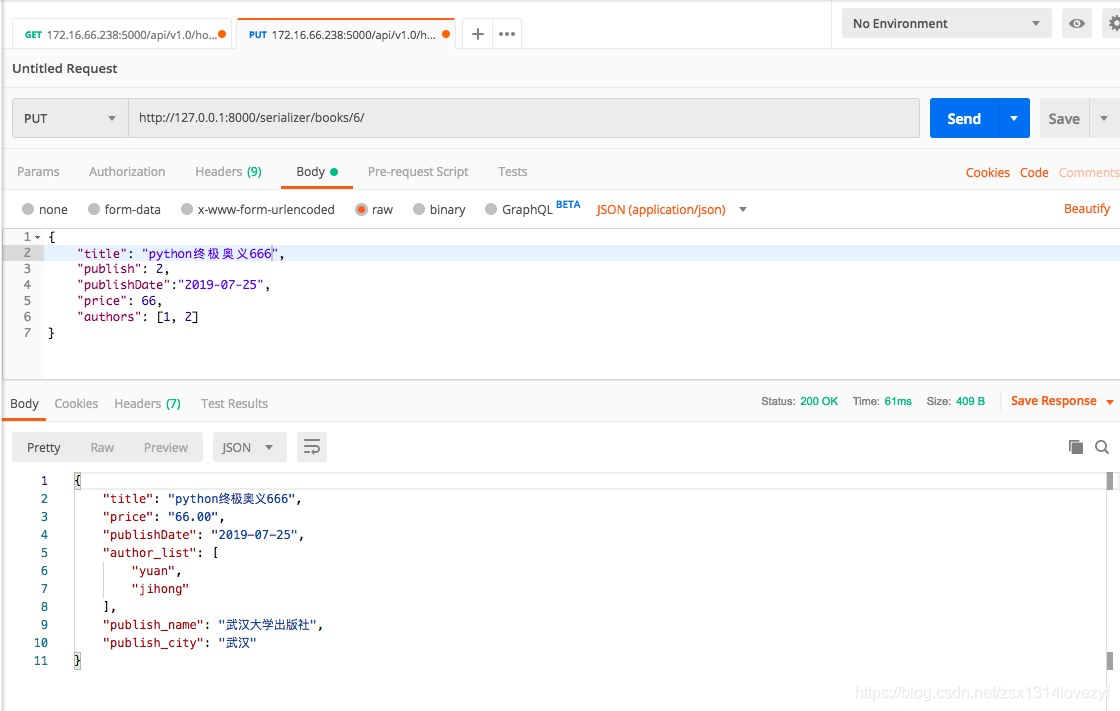This screenshot has width=1120, height=711.
Task: Open the No Environment dropdown
Action: [x=946, y=24]
